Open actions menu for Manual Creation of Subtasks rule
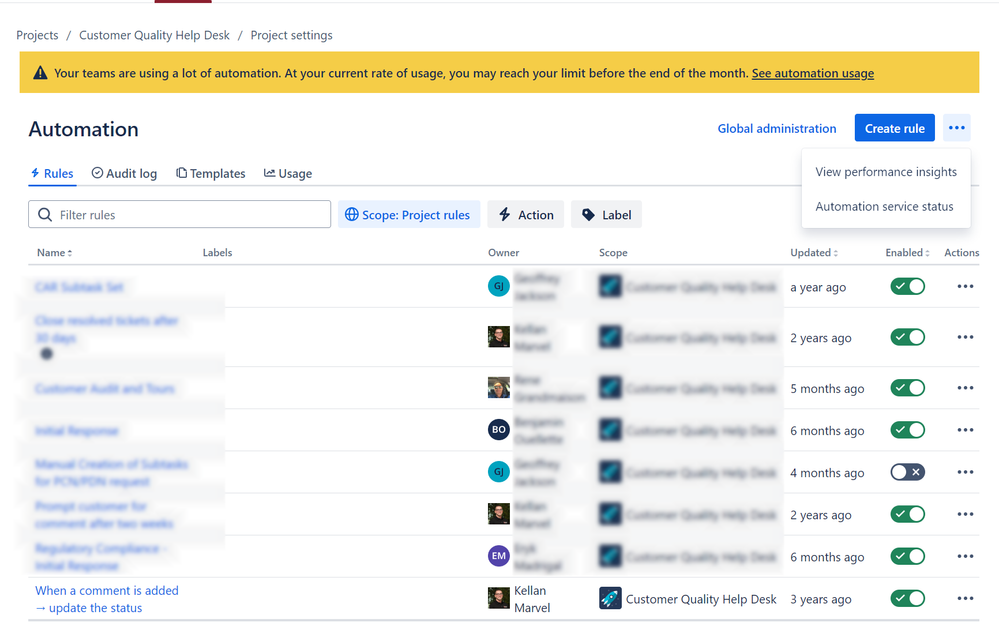 click(965, 472)
